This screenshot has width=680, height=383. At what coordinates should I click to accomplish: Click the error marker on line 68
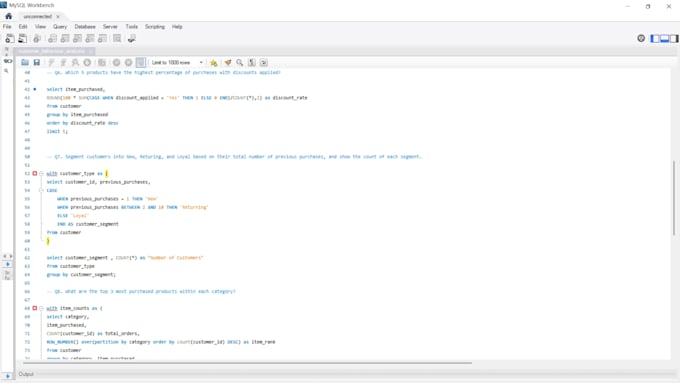(x=35, y=308)
